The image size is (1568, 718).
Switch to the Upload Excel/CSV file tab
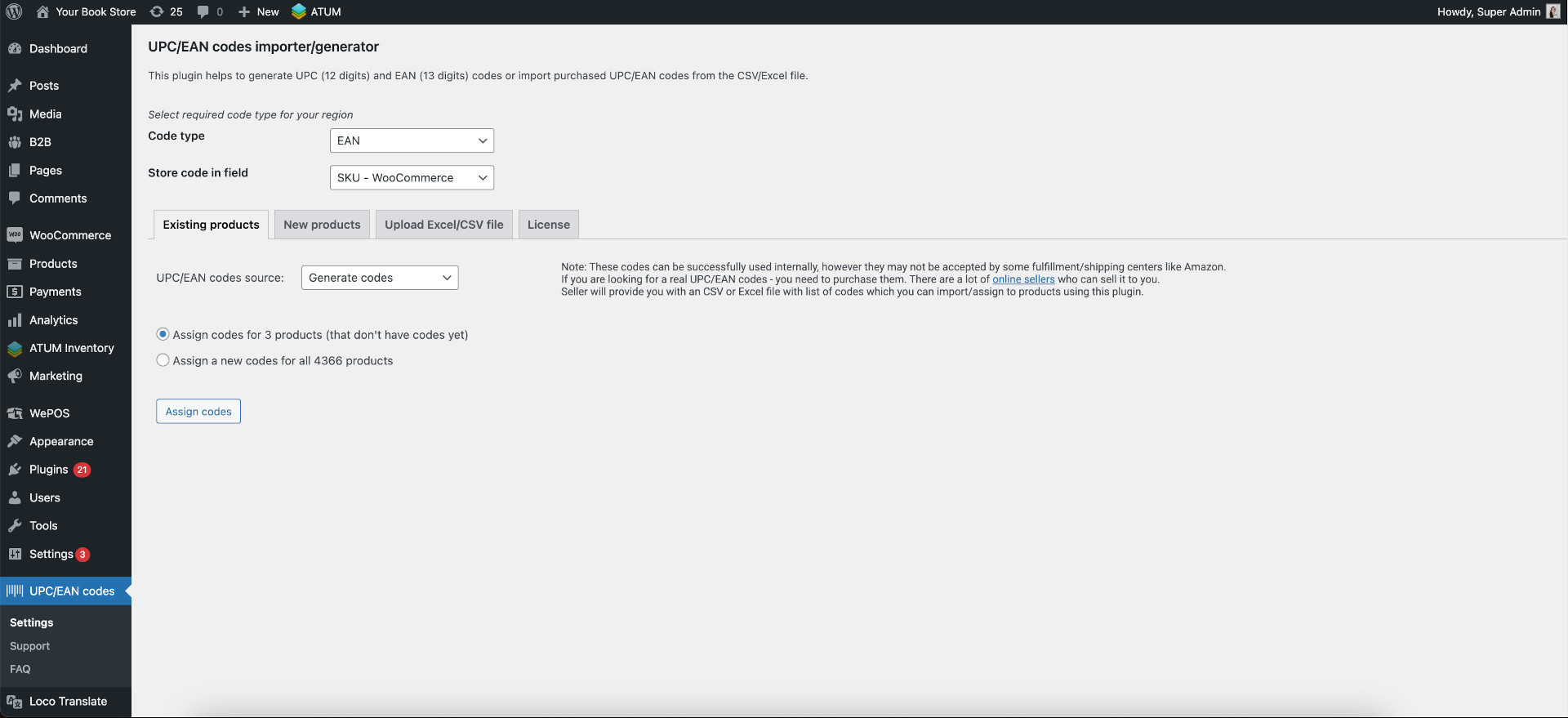click(x=444, y=225)
